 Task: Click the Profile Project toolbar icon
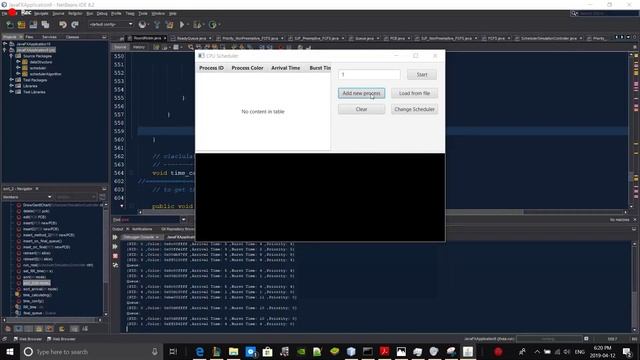(213, 25)
